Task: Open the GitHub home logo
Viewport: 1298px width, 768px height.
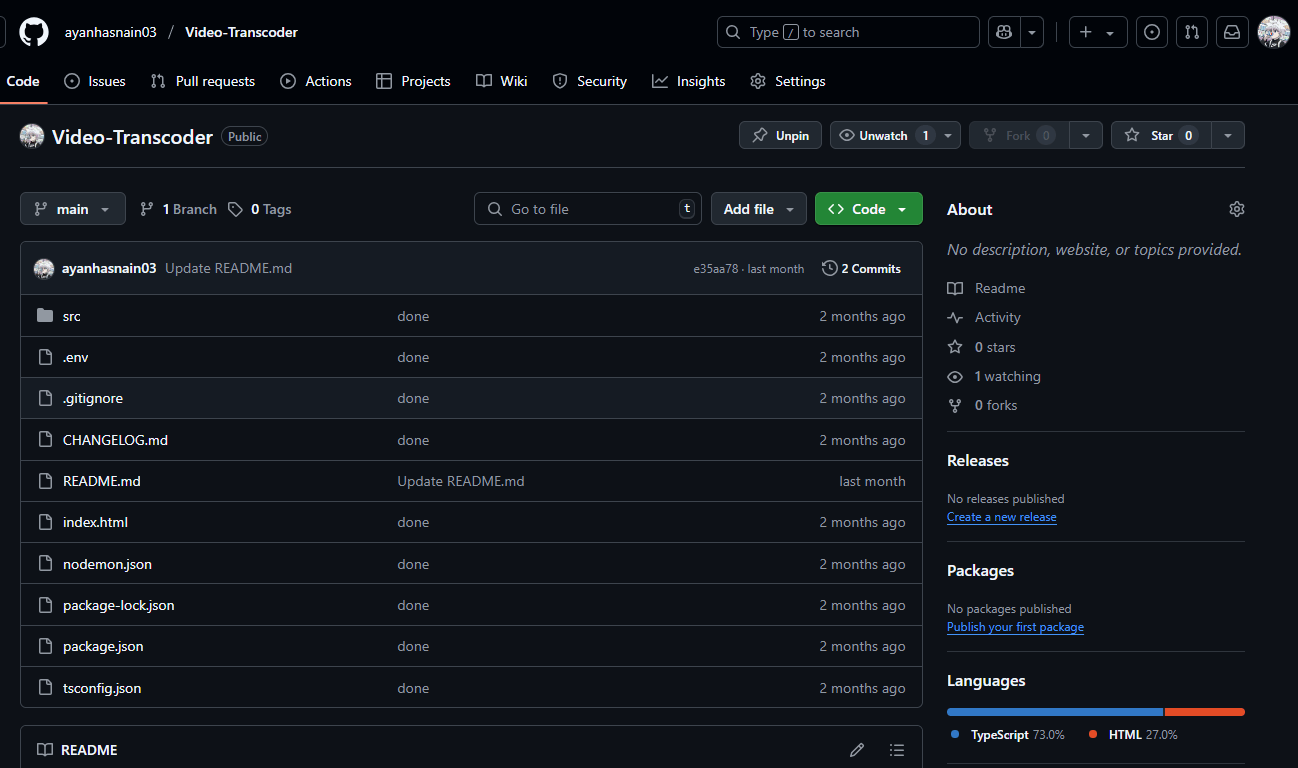Action: coord(34,32)
